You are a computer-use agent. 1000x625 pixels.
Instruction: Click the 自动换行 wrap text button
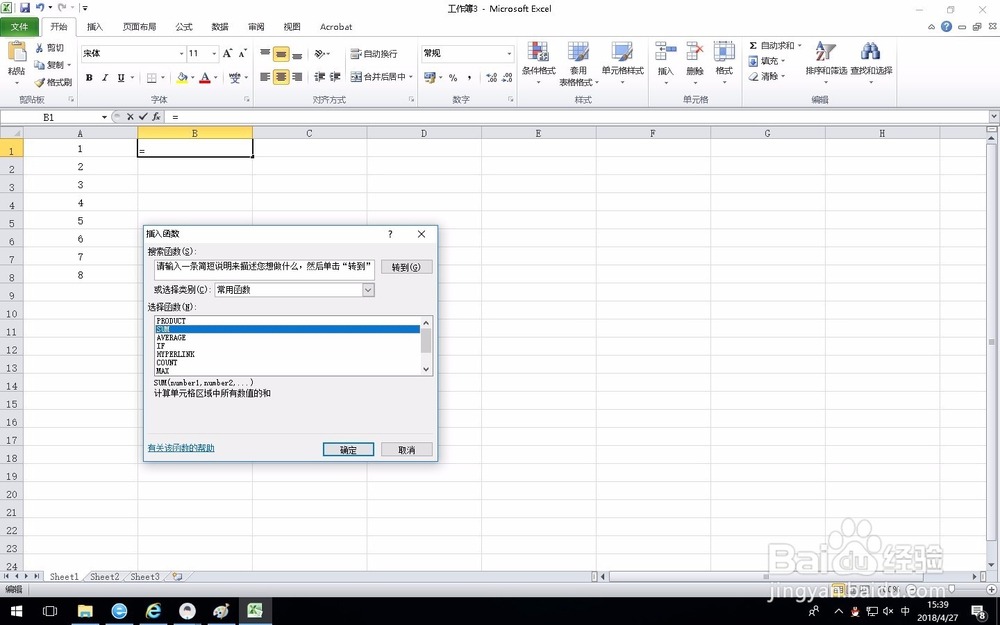click(x=374, y=54)
